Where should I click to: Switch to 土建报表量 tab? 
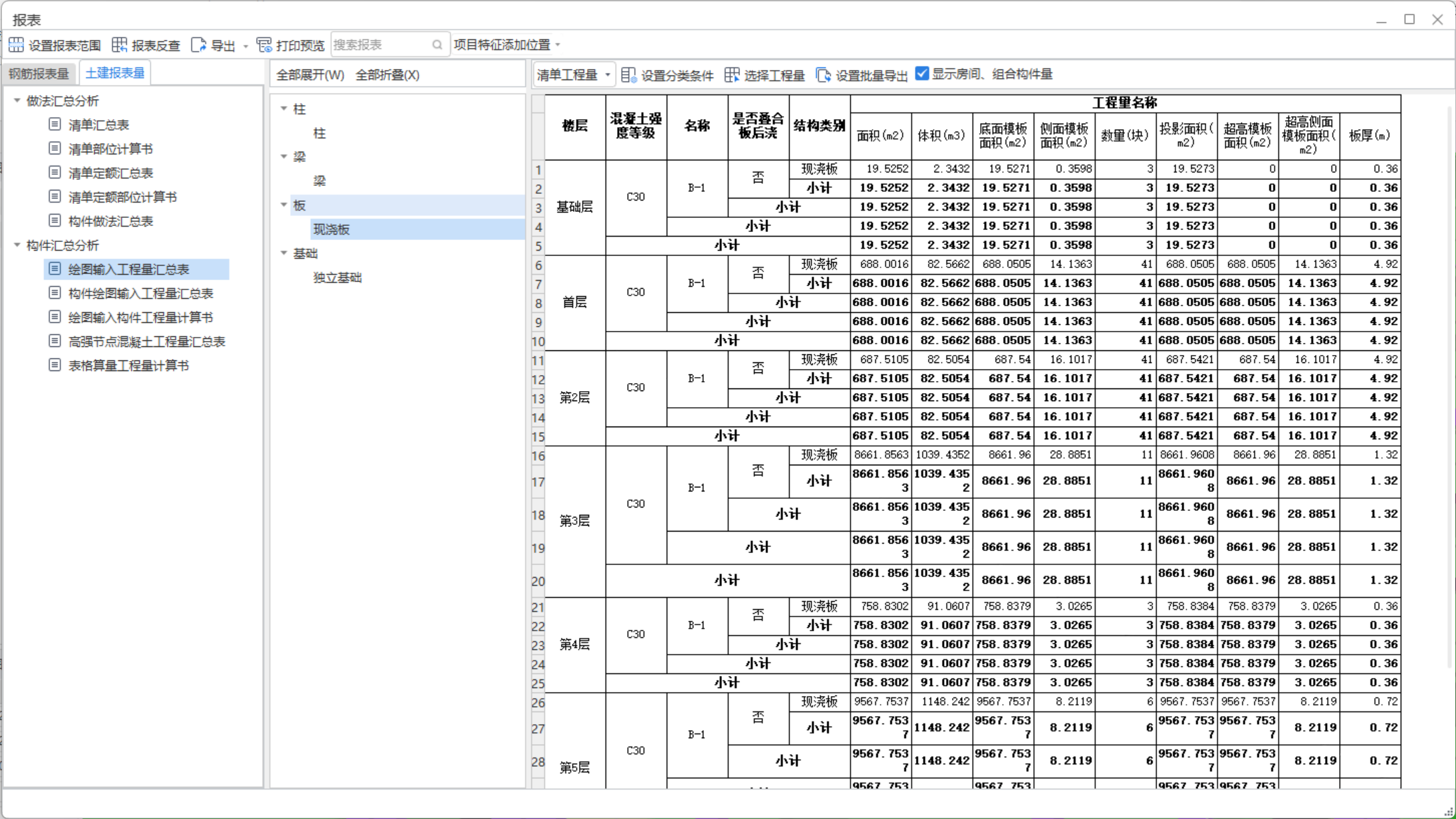pyautogui.click(x=115, y=73)
